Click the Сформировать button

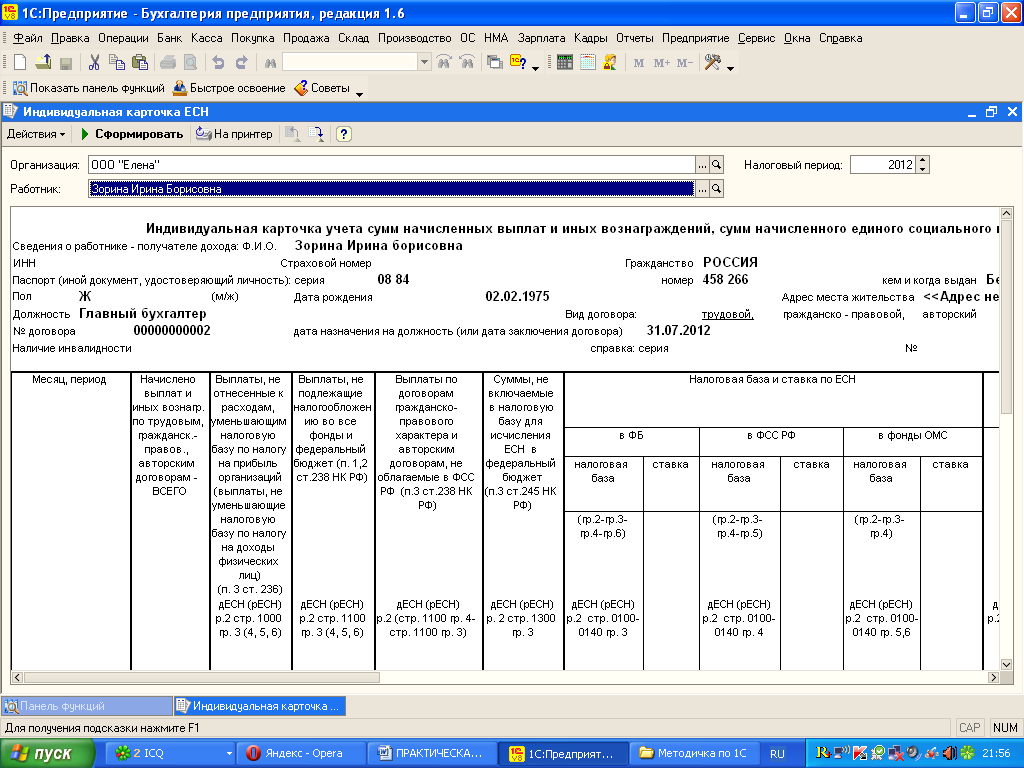tap(131, 134)
